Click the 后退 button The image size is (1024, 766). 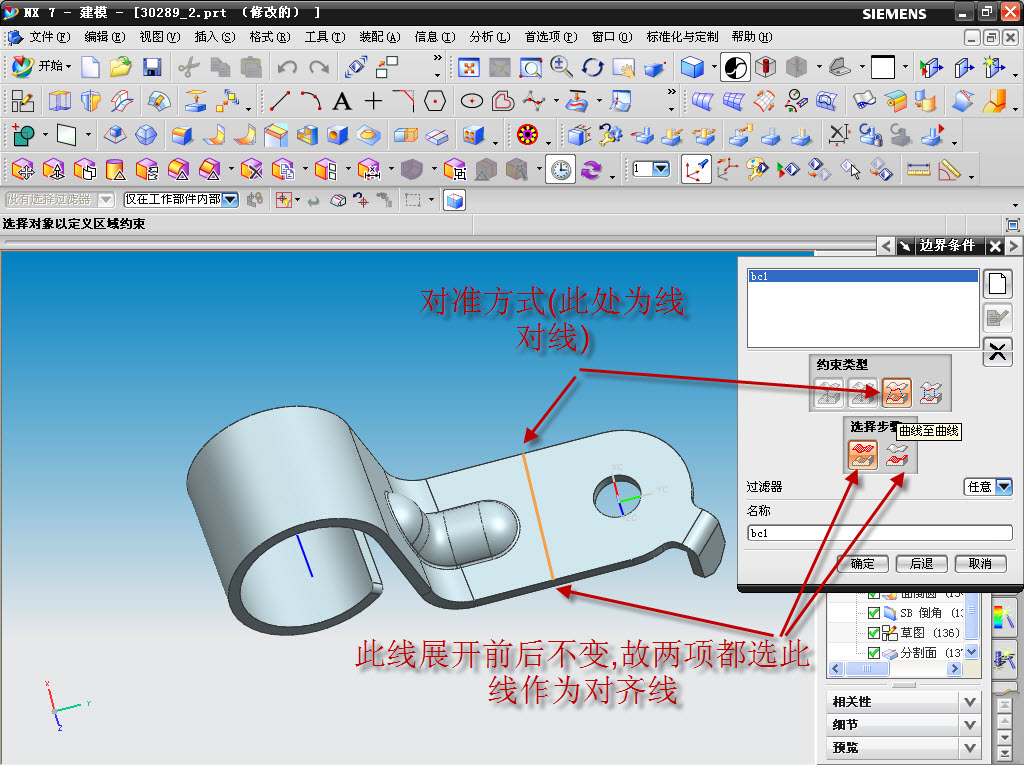coord(921,564)
